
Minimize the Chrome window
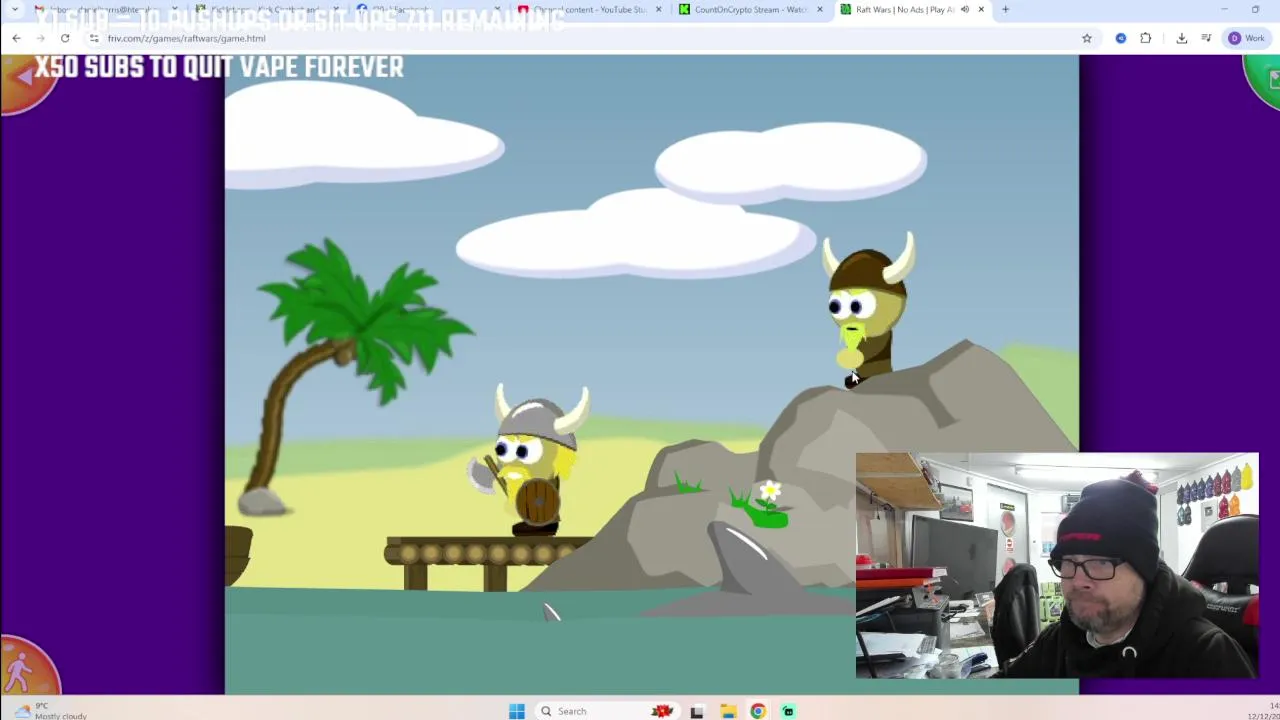(x=1224, y=9)
